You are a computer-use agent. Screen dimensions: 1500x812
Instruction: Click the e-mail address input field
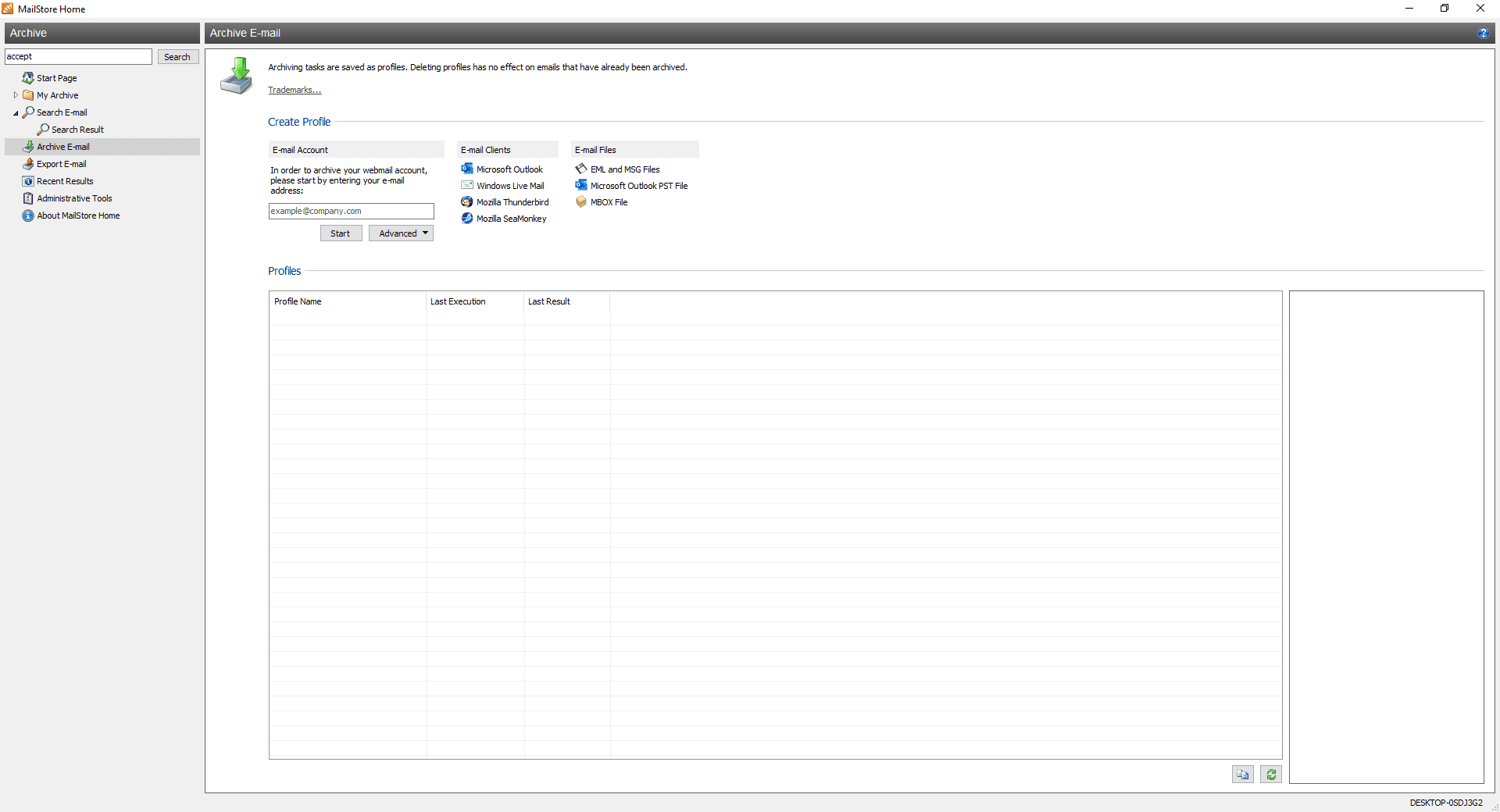click(351, 212)
